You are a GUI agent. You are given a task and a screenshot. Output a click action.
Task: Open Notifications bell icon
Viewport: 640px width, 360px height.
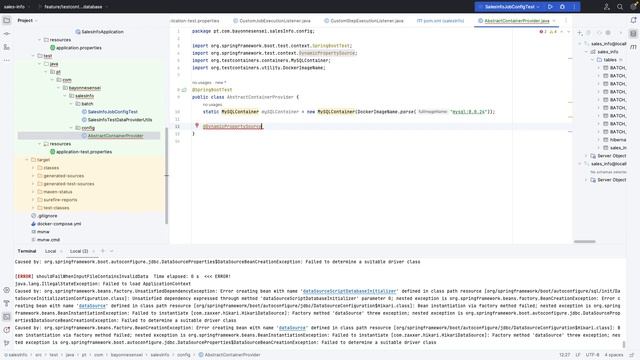pyautogui.click(x=633, y=20)
